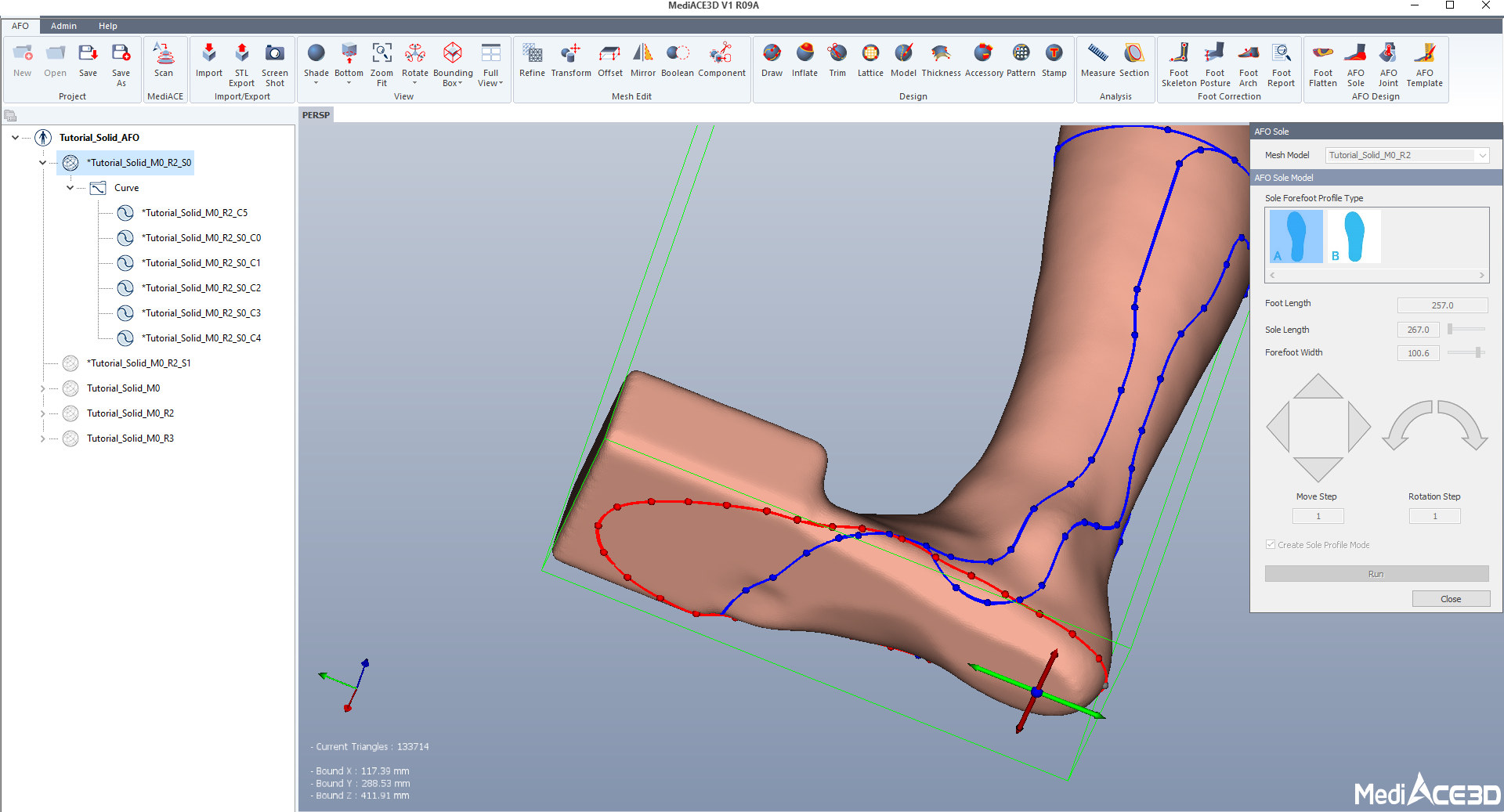Click the profile list right scroll arrow
Screen dimensions: 1504x812
pos(1481,276)
